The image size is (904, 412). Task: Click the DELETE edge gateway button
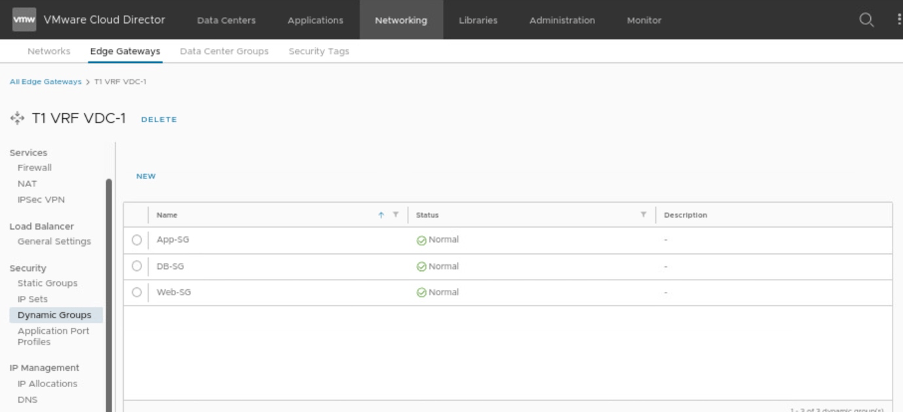159,120
